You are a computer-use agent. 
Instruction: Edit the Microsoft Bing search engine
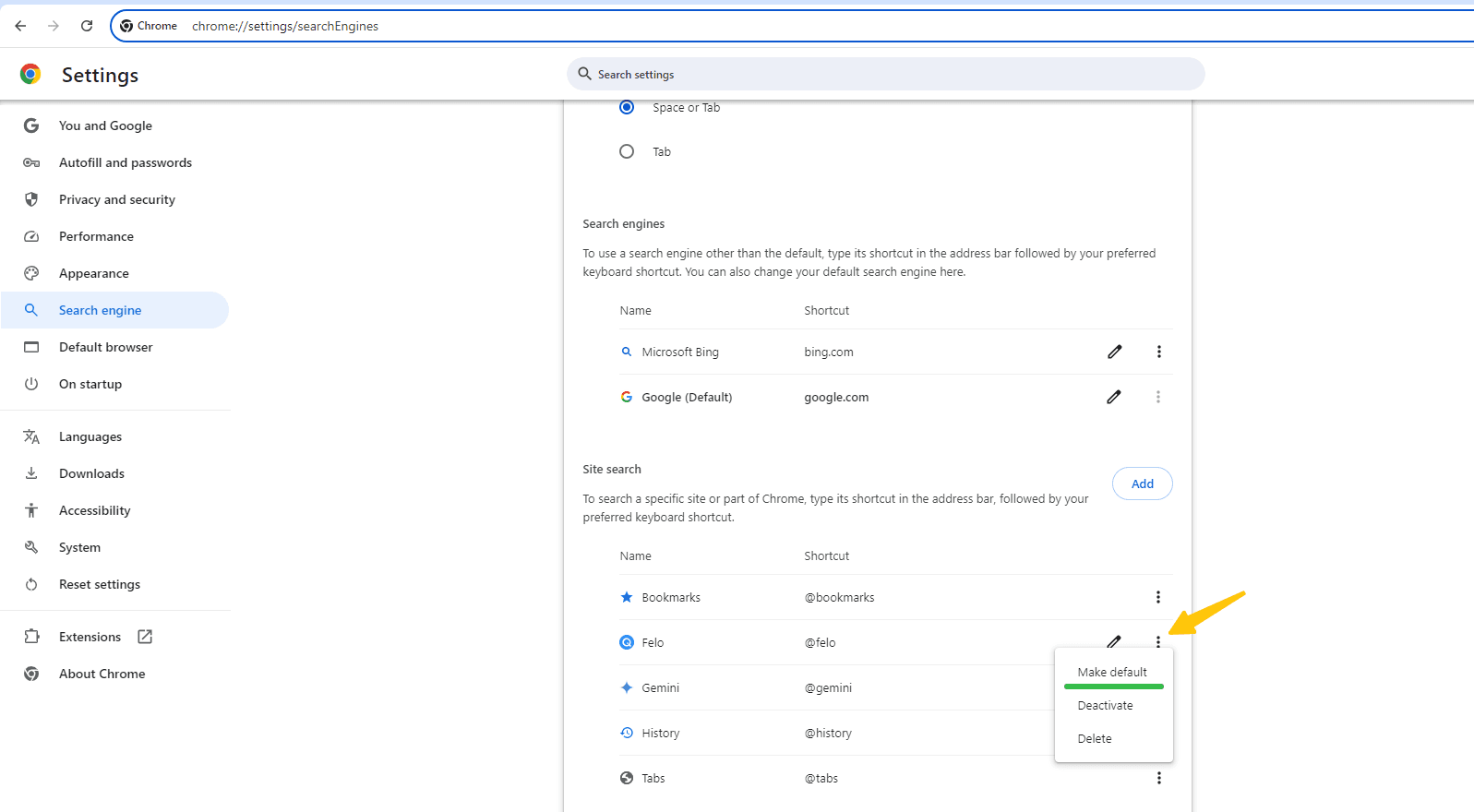tap(1115, 352)
